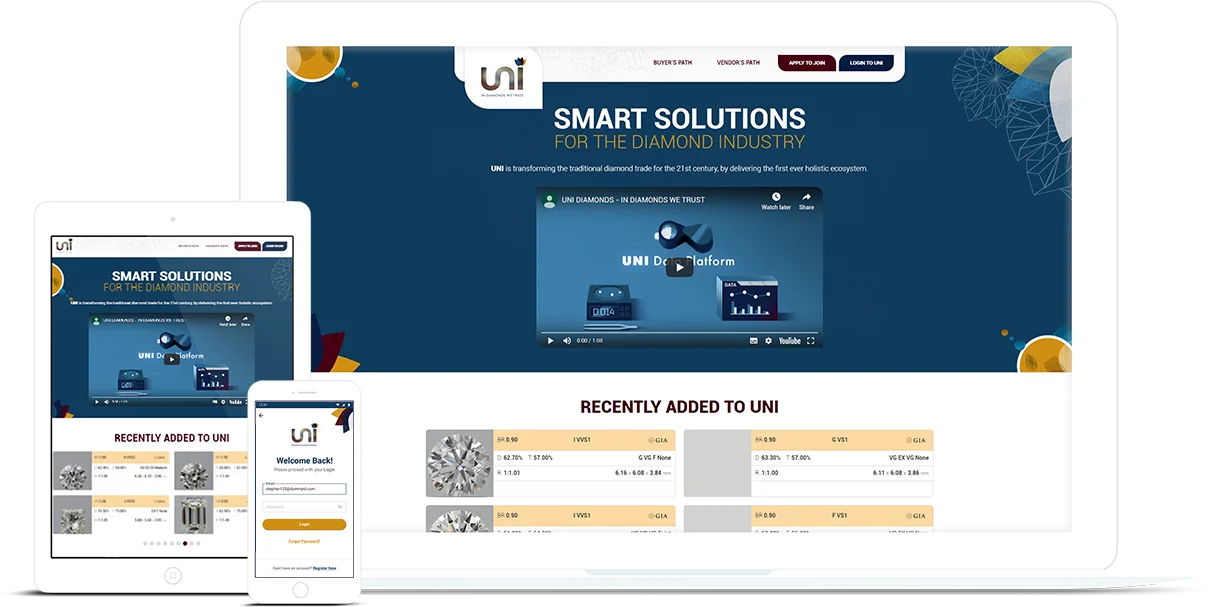Open the princess-cut diamond thumbnail on the tablet
This screenshot has height=607, width=1218.
point(72,515)
